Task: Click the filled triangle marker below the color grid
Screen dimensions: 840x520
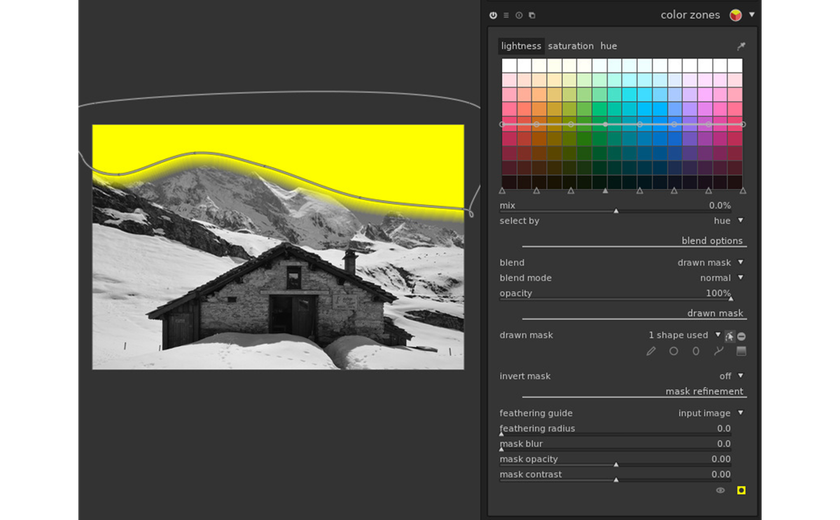Action: click(x=605, y=191)
